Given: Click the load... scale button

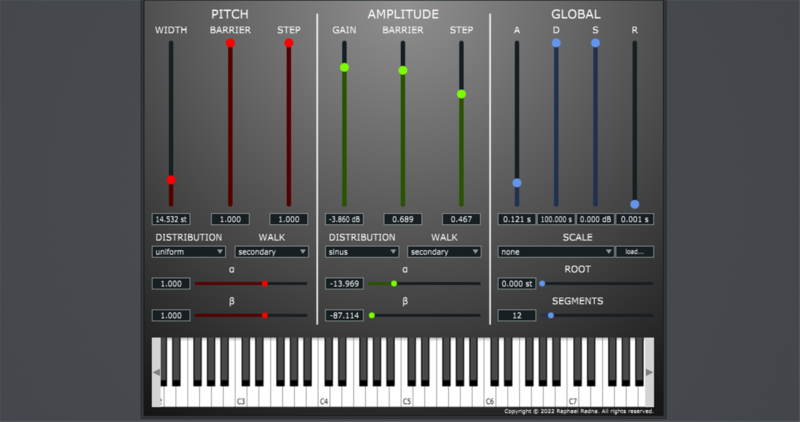Looking at the screenshot, I should click(x=635, y=252).
